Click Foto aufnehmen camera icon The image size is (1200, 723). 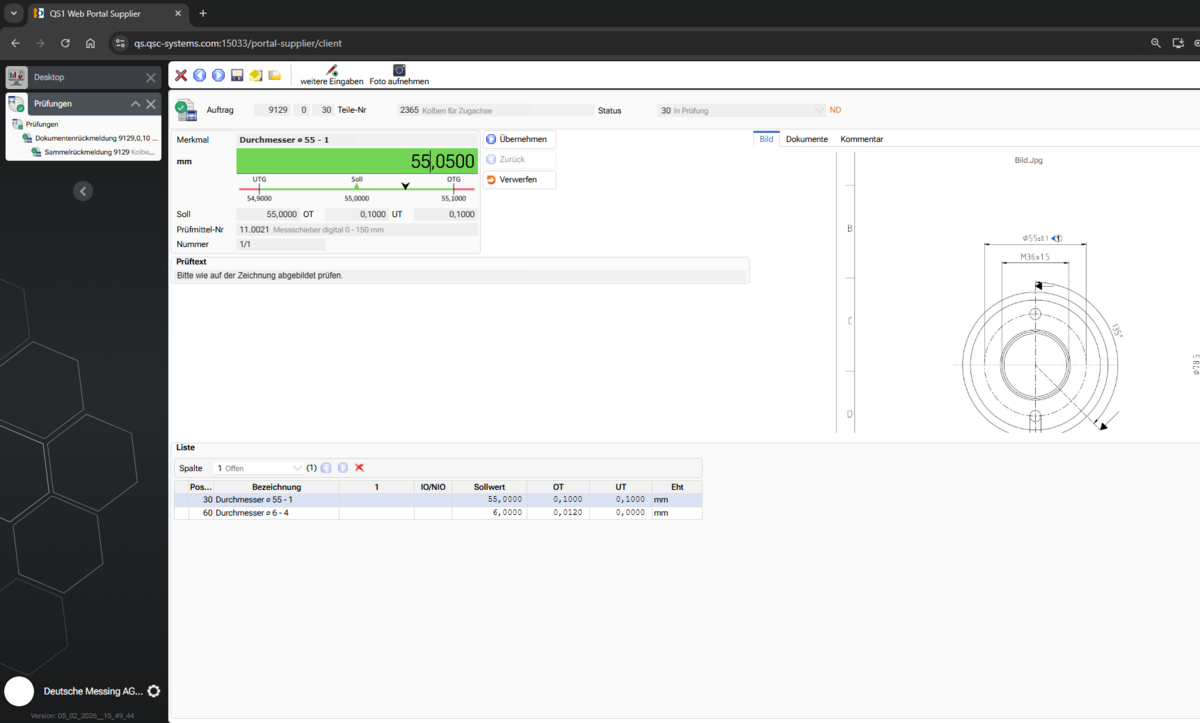(399, 75)
